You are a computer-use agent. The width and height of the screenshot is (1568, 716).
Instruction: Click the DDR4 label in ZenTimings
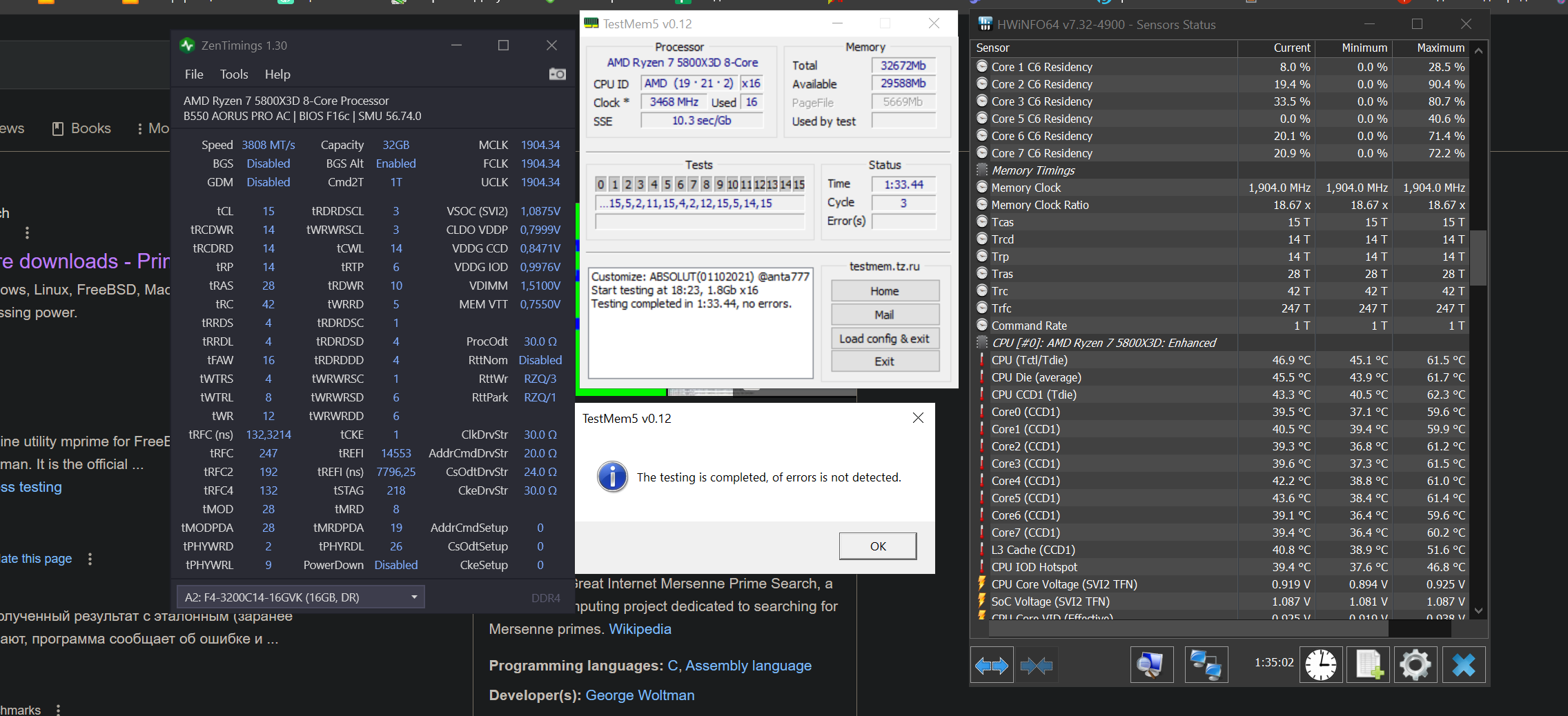546,598
